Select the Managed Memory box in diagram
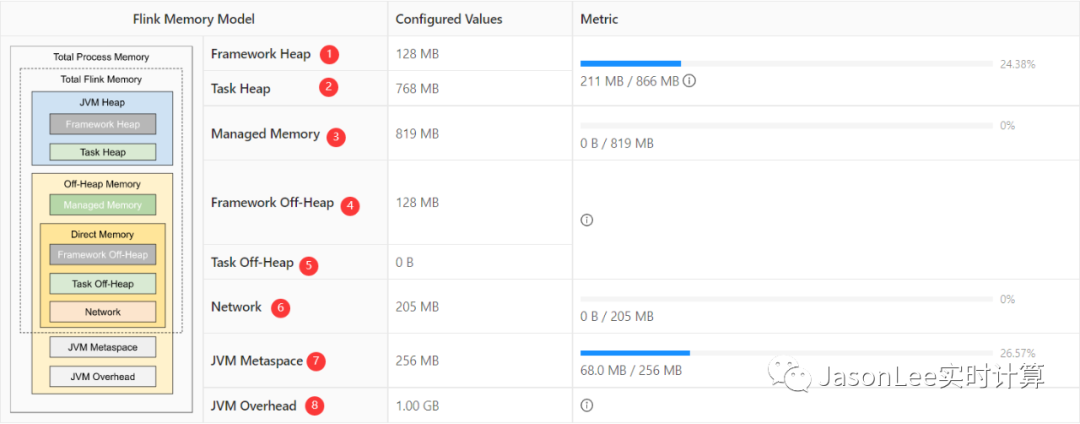 coord(103,204)
